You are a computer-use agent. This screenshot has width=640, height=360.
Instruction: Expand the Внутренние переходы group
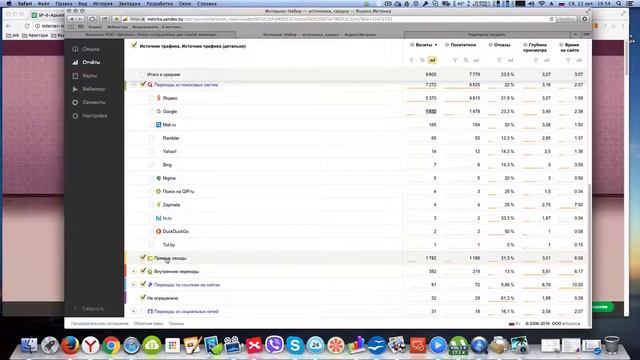pyautogui.click(x=133, y=271)
